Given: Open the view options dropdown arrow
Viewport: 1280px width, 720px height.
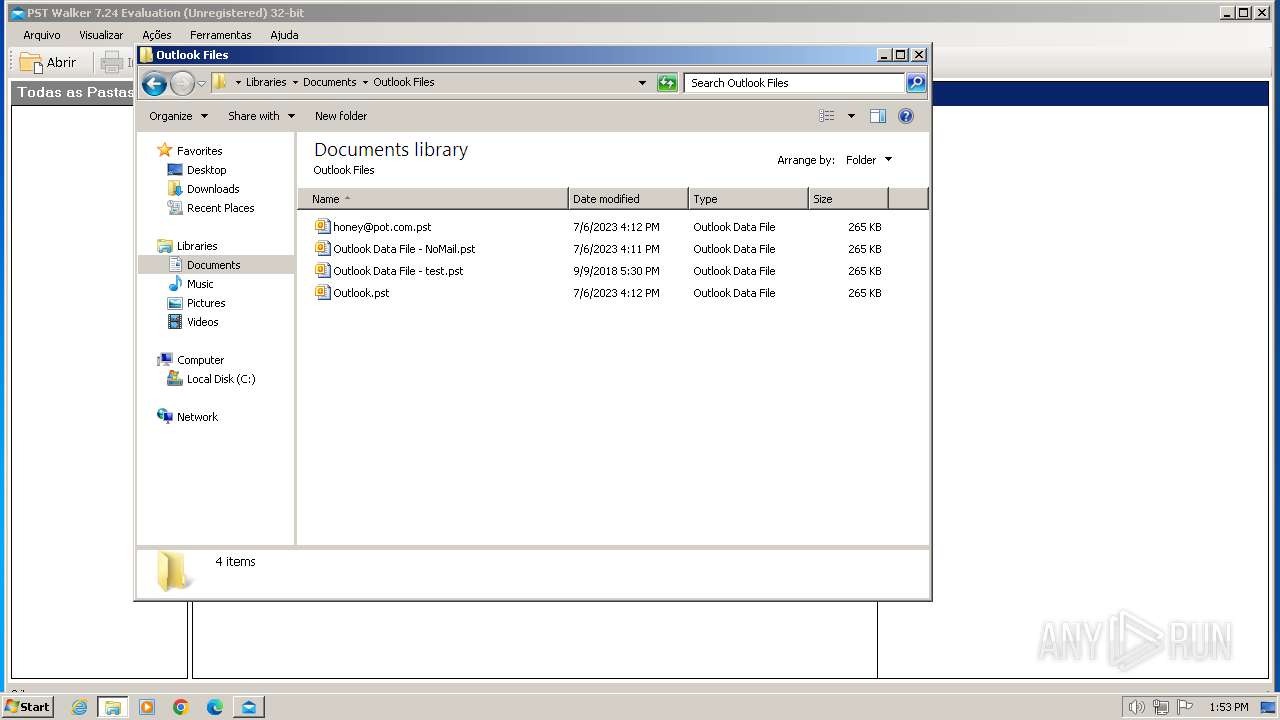Looking at the screenshot, I should 851,116.
